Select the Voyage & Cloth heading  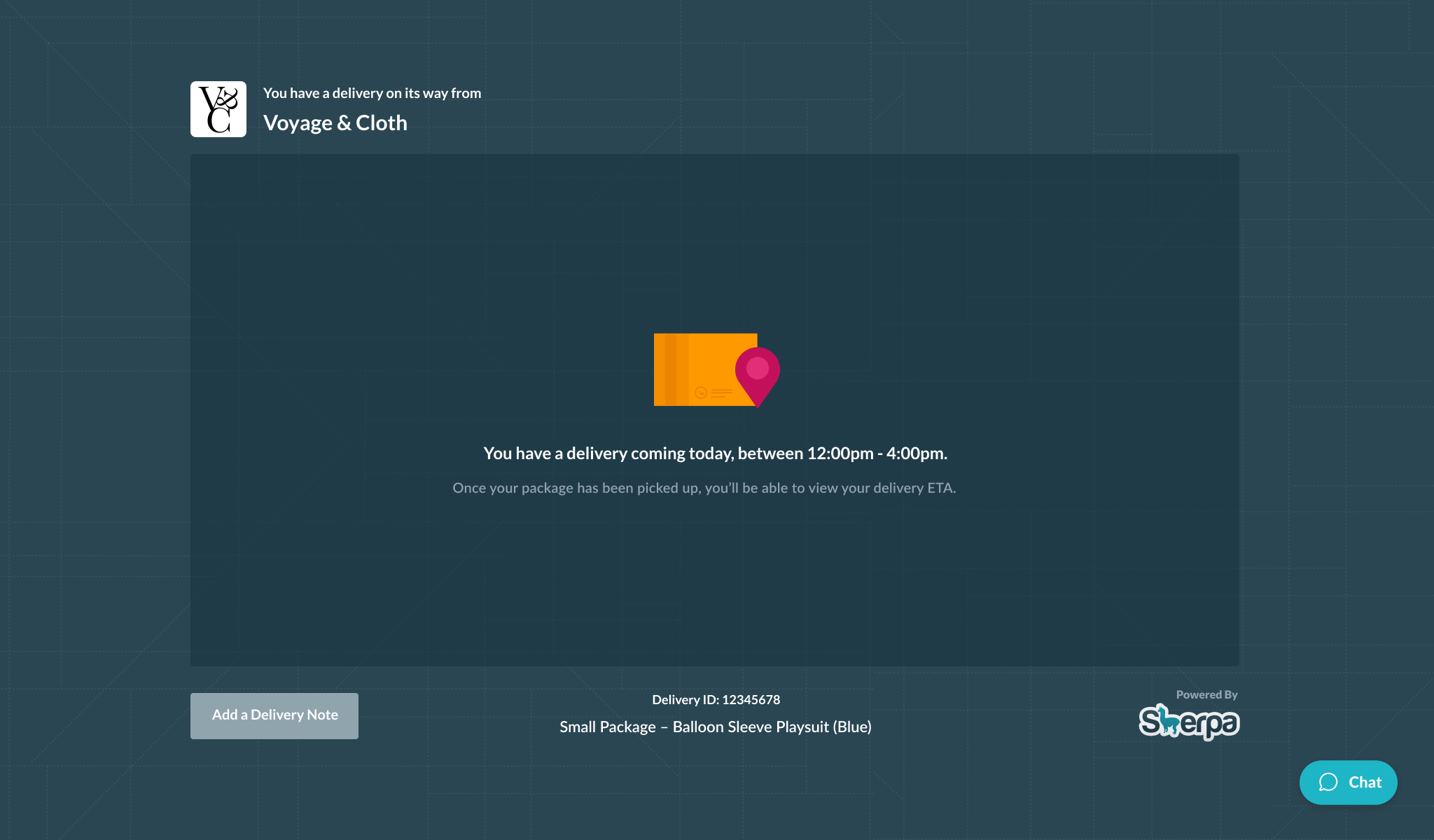(x=335, y=122)
